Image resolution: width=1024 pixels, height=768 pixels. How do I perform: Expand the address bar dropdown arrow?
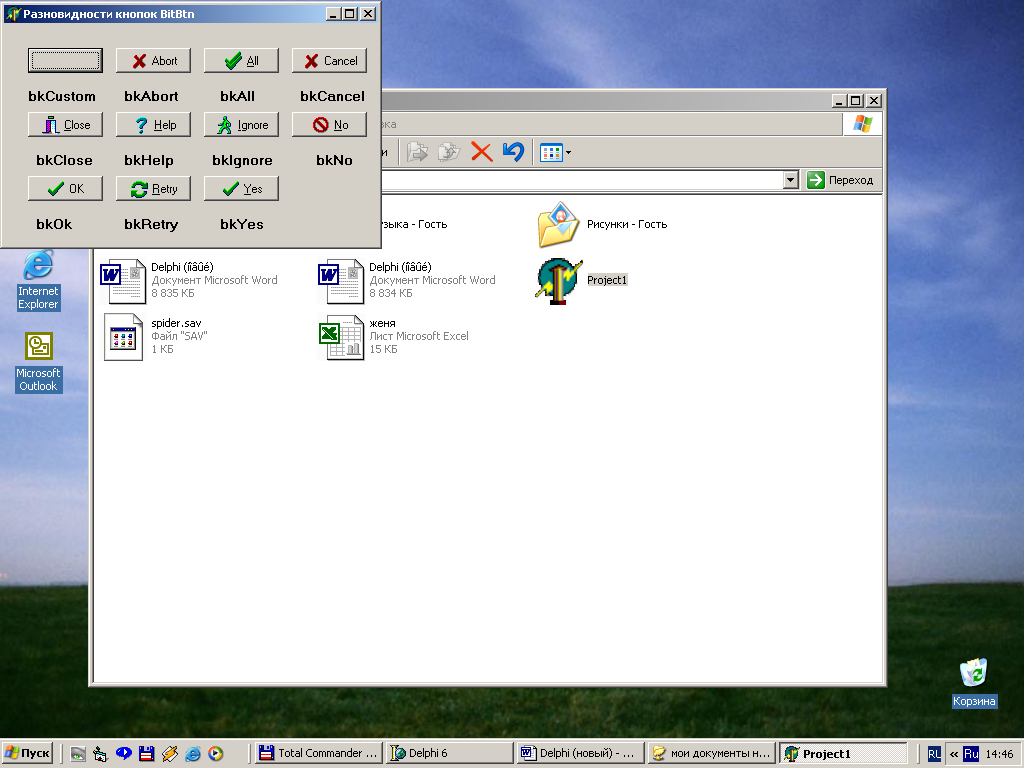(x=790, y=180)
